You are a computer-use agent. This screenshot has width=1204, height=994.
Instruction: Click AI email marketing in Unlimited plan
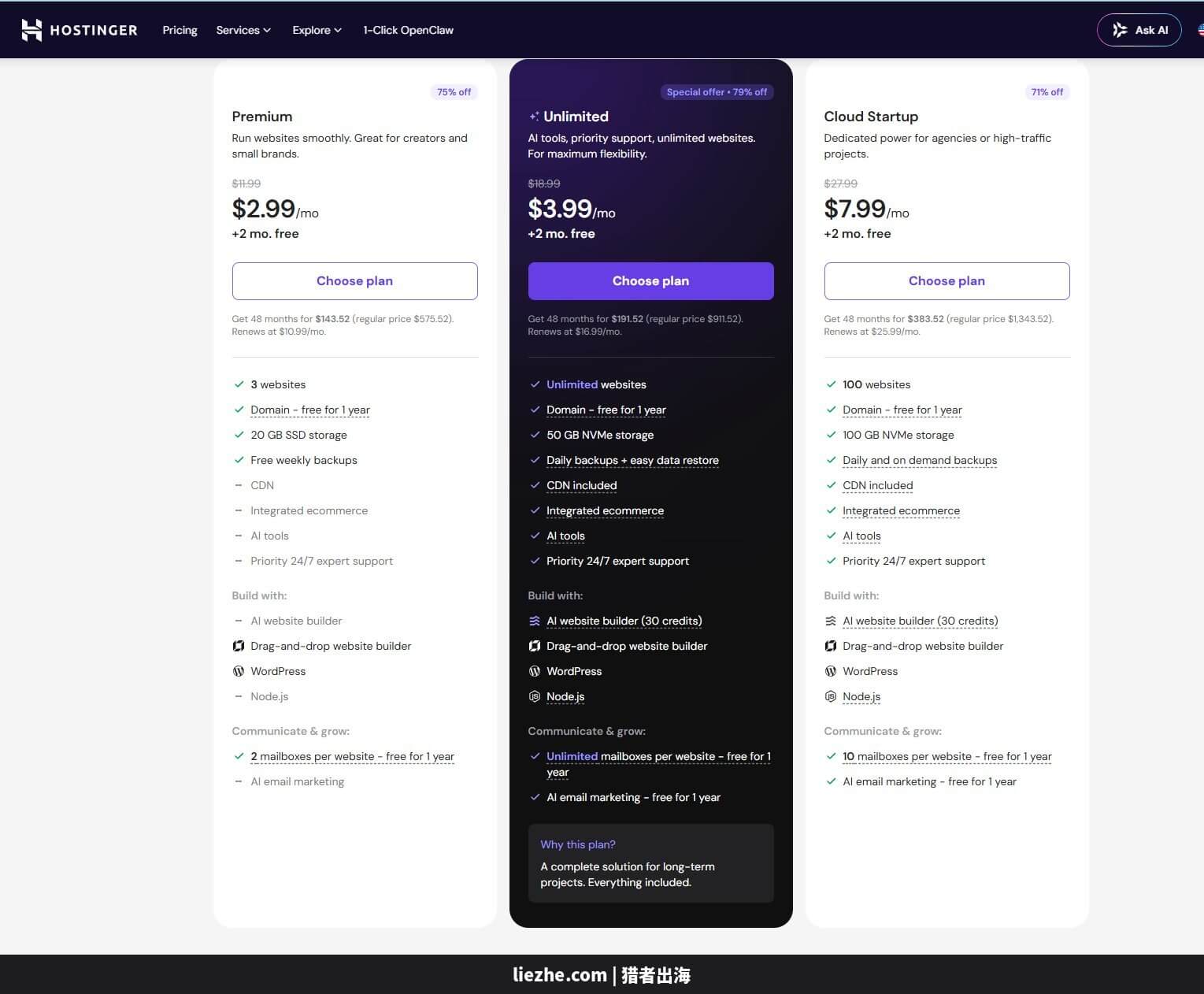[633, 797]
